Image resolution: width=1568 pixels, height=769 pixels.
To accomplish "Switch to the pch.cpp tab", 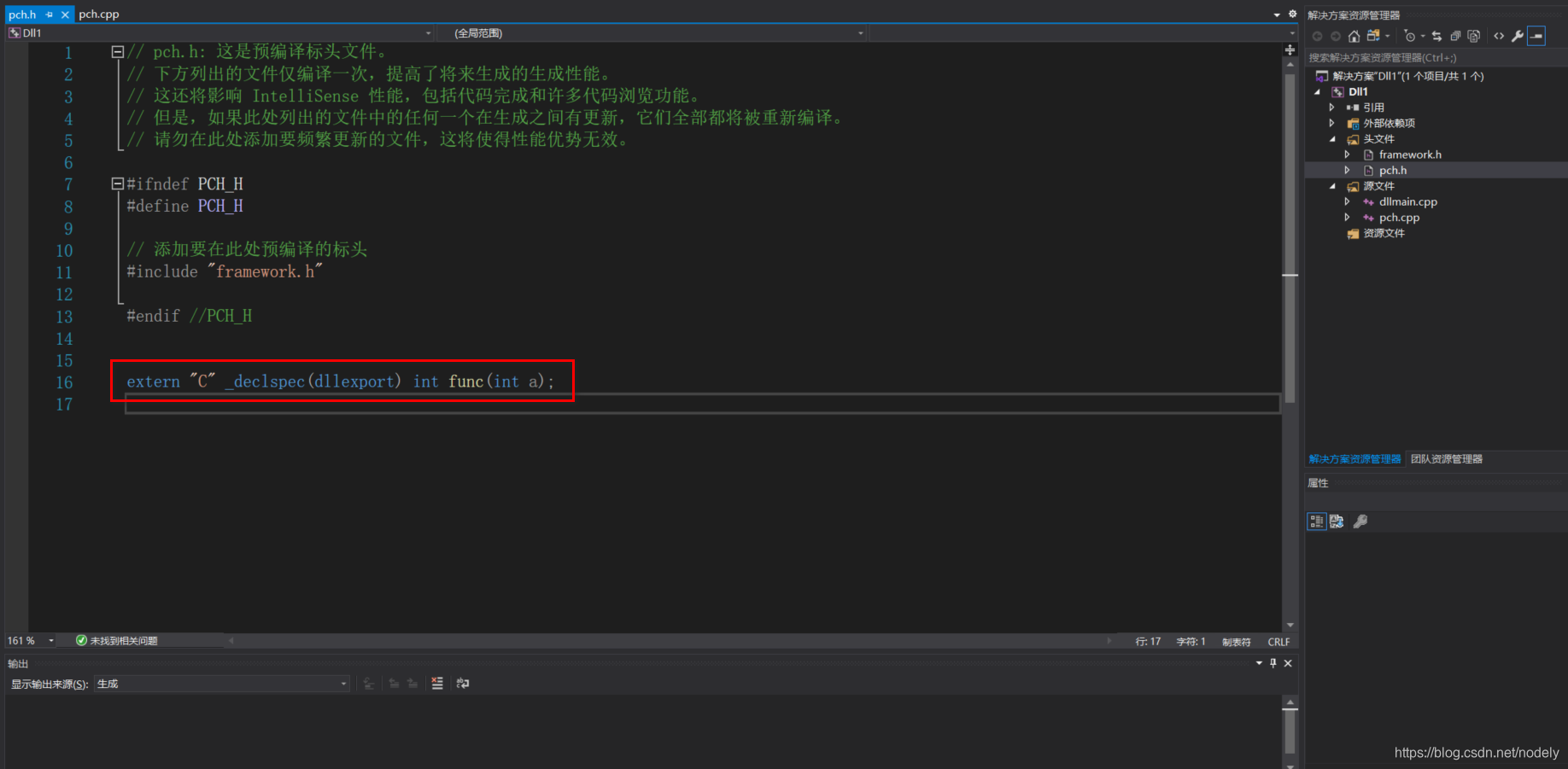I will pos(99,15).
